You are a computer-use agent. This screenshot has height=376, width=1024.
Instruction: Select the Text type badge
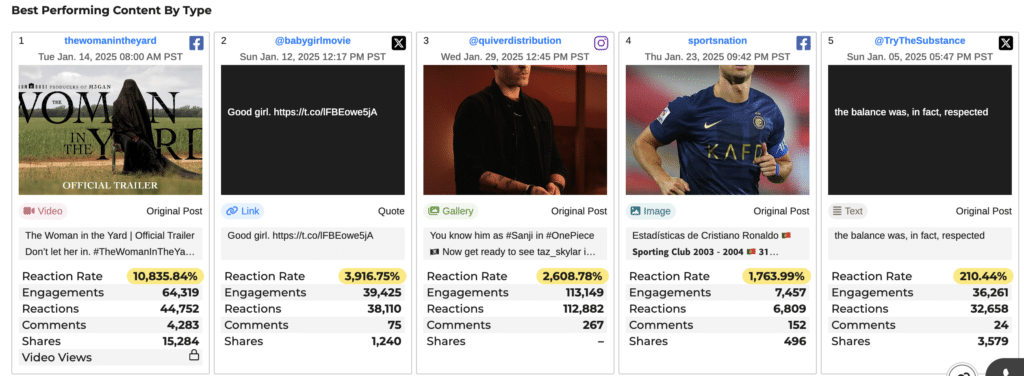click(x=848, y=212)
